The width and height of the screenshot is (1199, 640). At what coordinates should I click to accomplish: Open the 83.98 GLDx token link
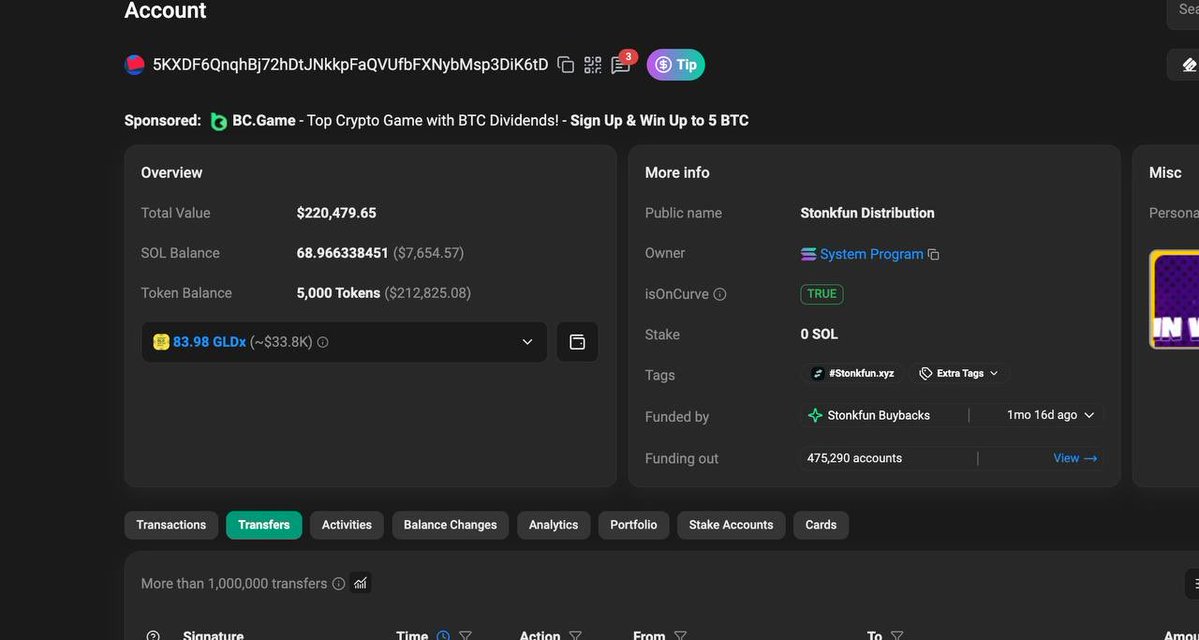click(210, 342)
